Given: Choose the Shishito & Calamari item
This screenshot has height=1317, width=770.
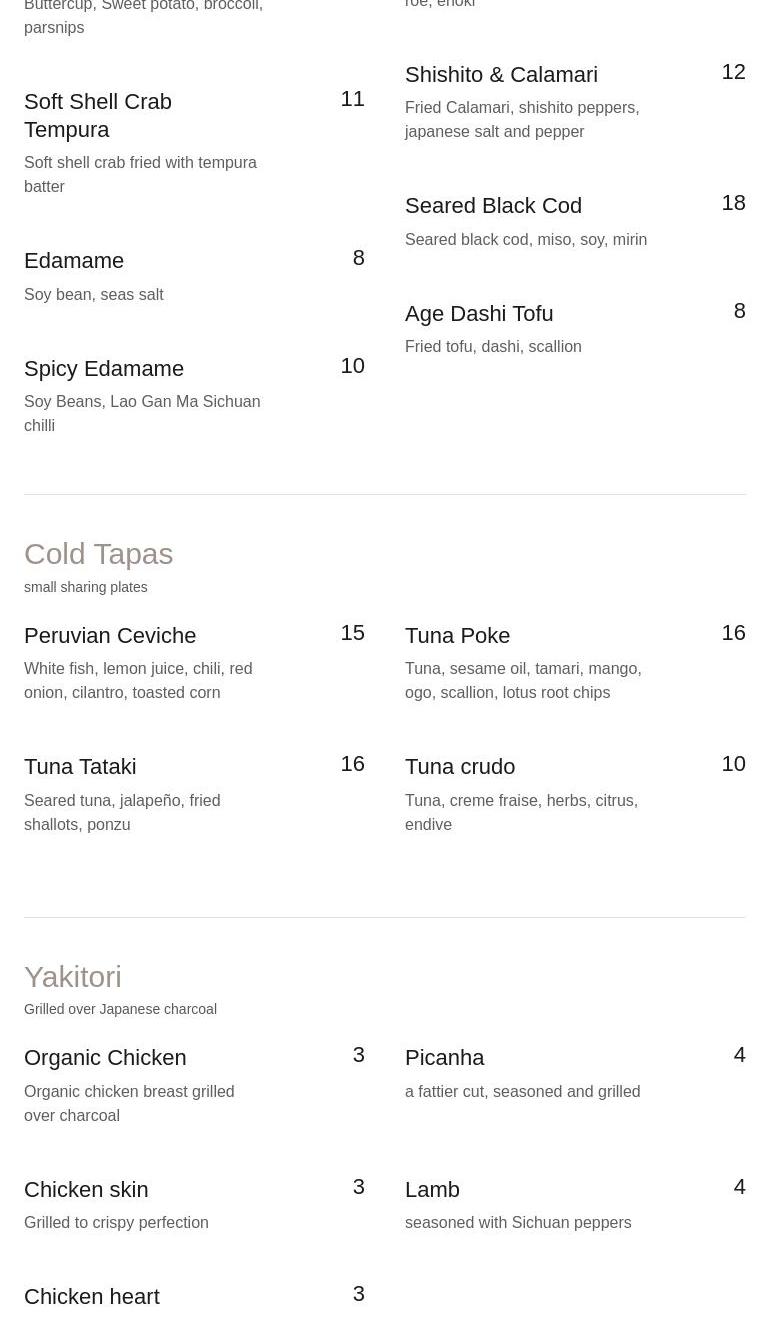Looking at the screenshot, I should tap(501, 75).
